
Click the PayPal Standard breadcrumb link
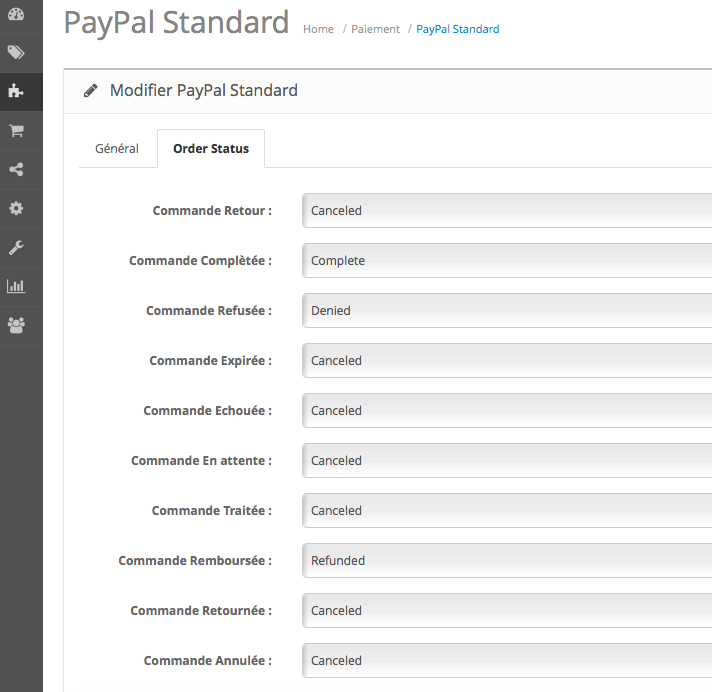coord(458,29)
